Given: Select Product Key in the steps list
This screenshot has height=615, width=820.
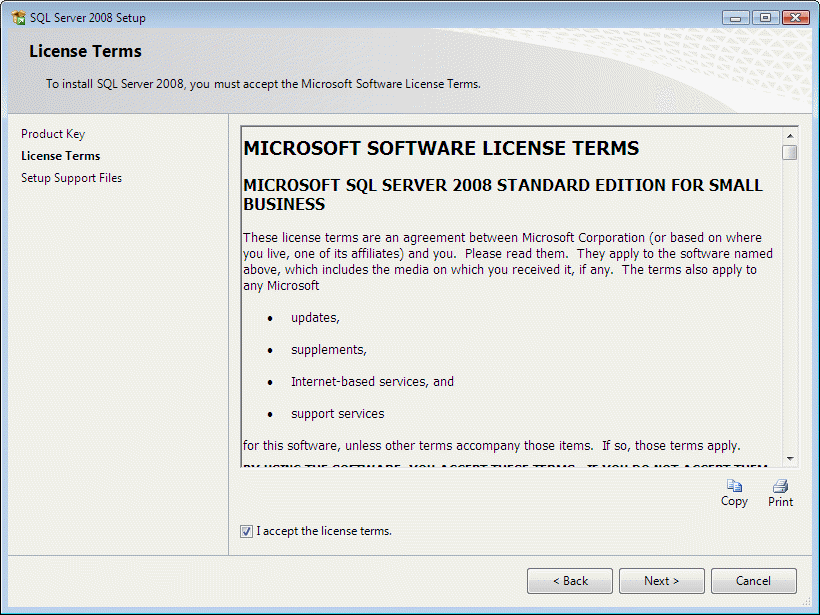Looking at the screenshot, I should point(53,134).
